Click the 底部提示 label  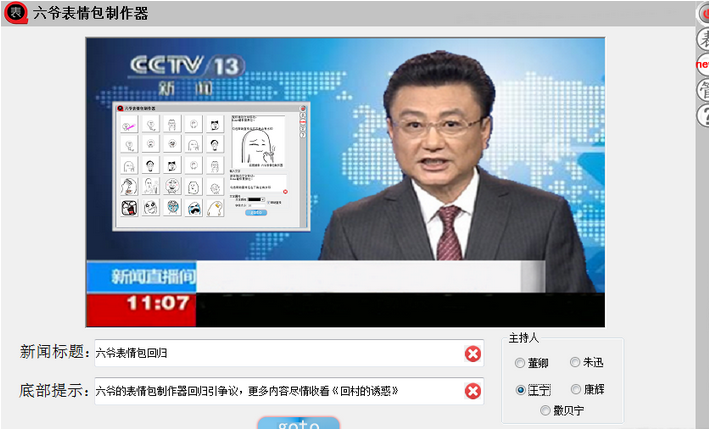pos(54,391)
